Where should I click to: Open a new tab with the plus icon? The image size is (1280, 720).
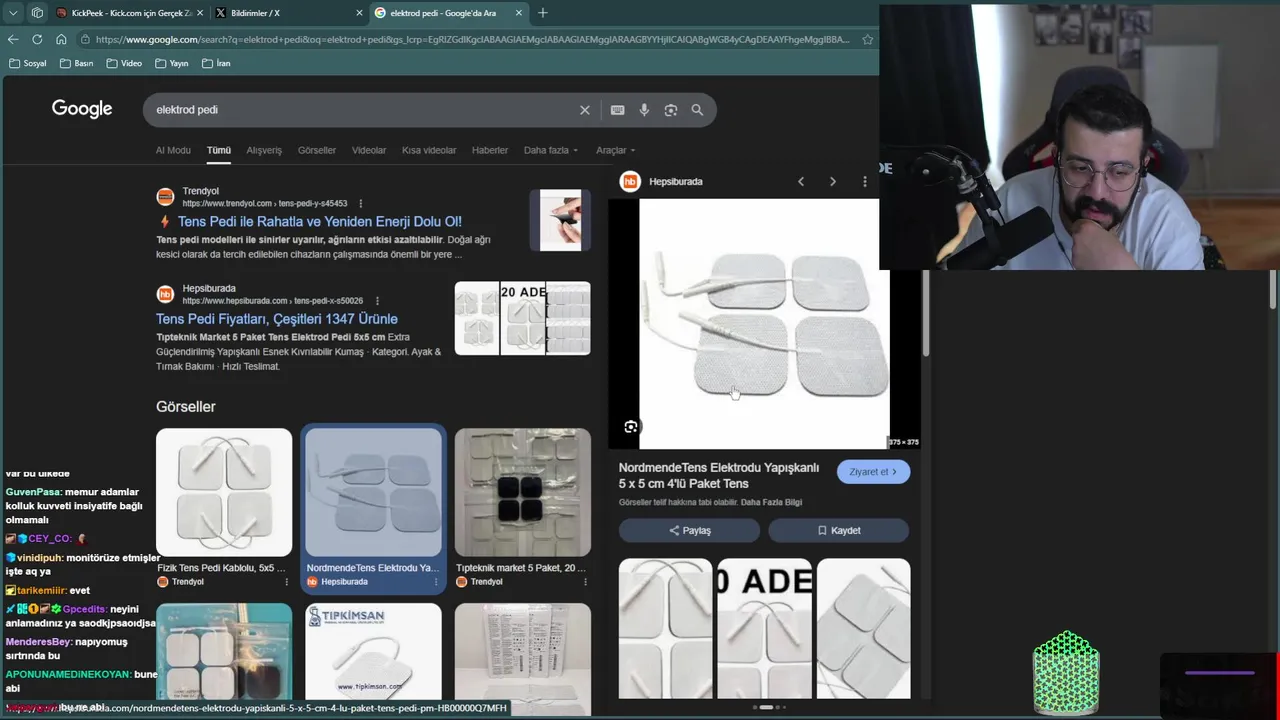pos(542,13)
